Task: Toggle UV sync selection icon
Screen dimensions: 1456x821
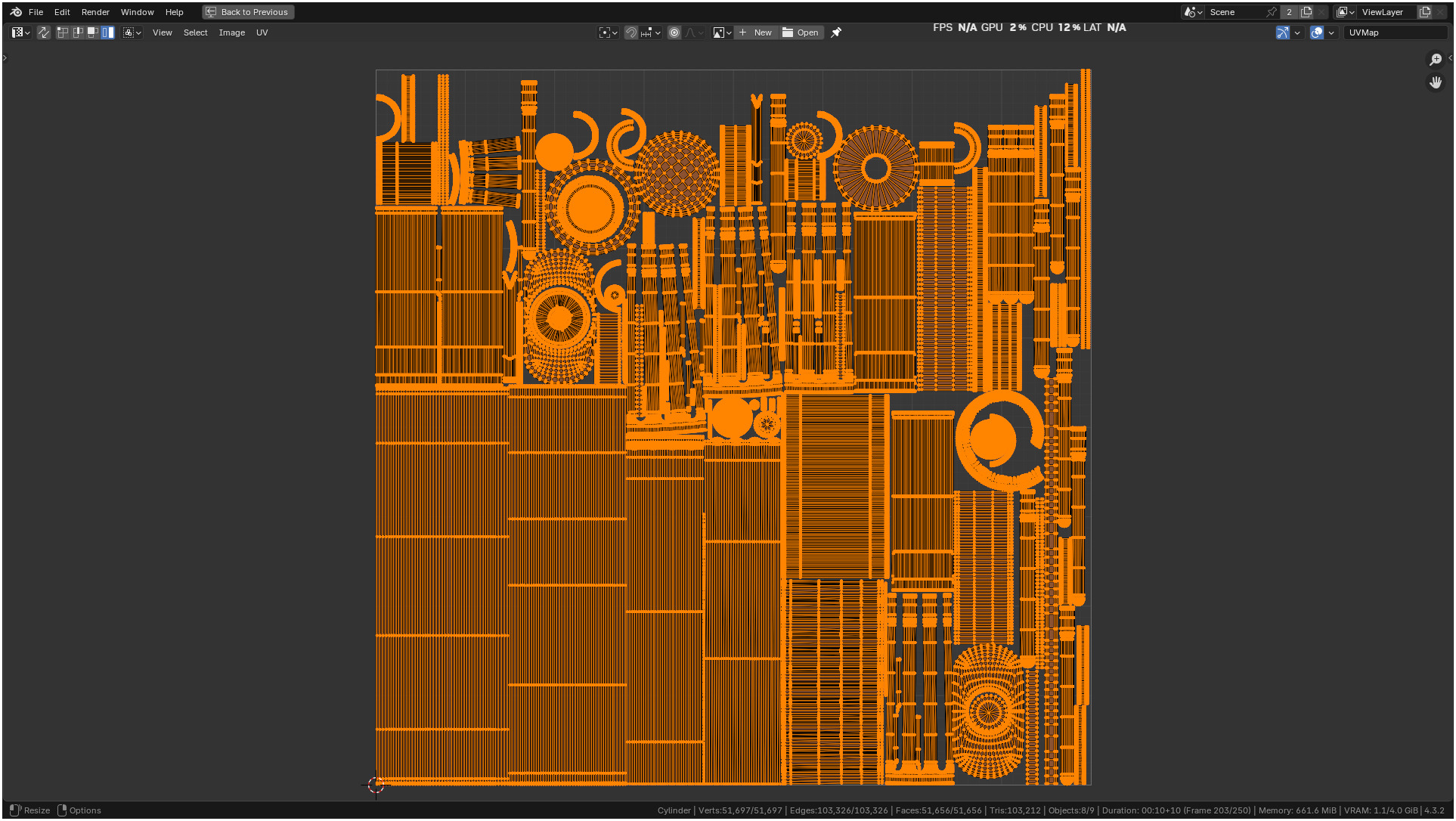Action: [44, 33]
